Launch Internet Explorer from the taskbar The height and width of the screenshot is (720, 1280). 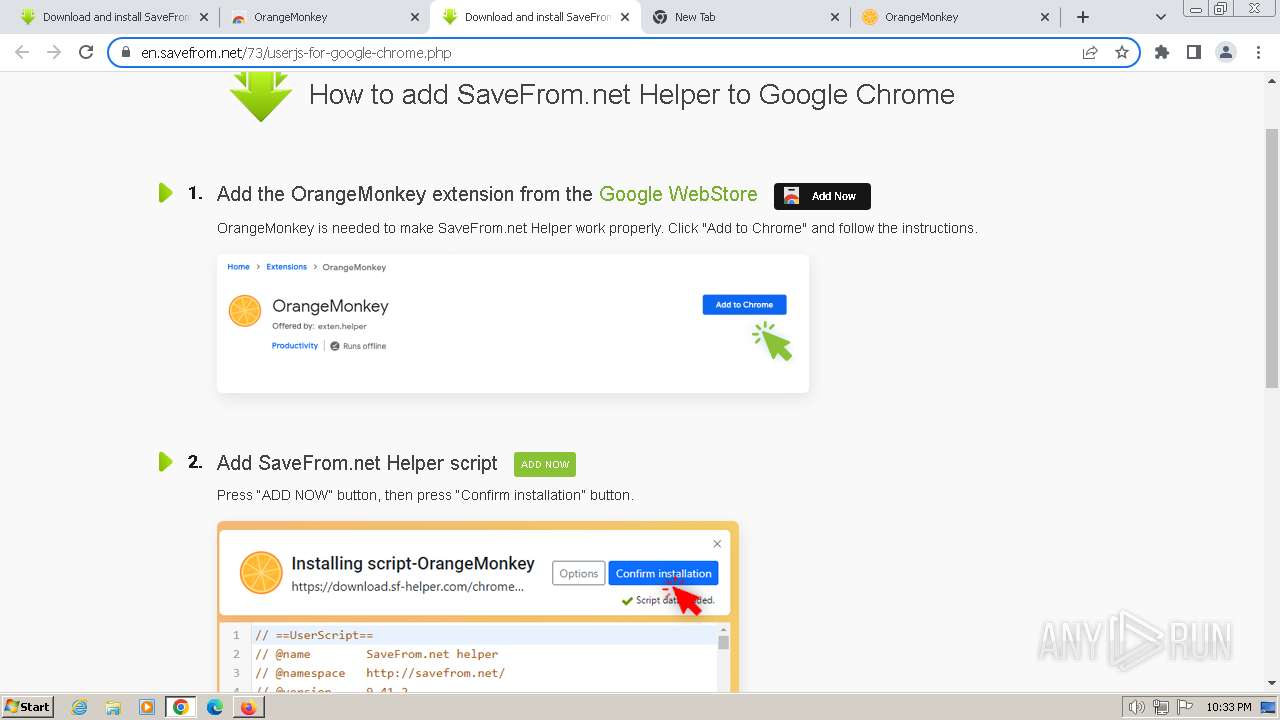pyautogui.click(x=80, y=707)
